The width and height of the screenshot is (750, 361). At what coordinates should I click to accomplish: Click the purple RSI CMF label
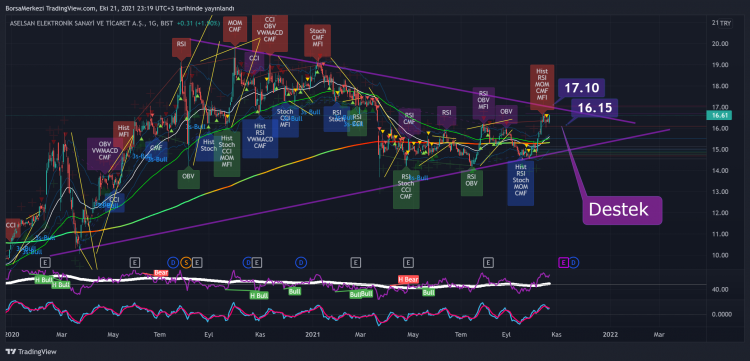click(x=409, y=119)
